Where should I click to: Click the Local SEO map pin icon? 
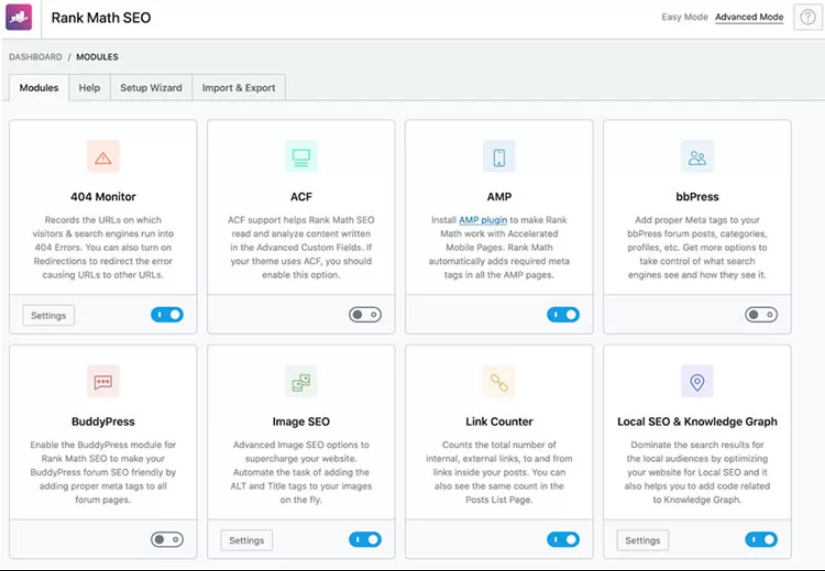(697, 381)
